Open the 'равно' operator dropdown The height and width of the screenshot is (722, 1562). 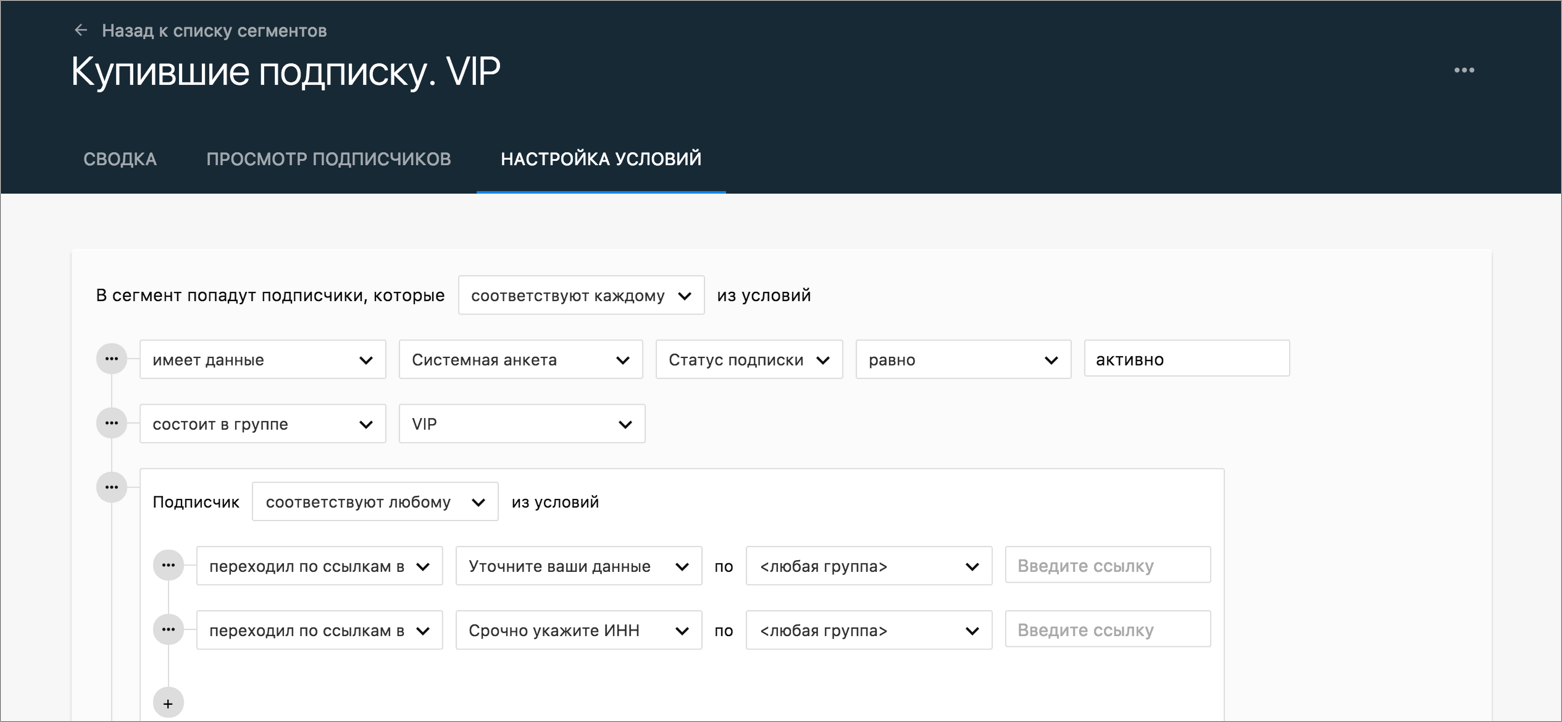coord(963,358)
